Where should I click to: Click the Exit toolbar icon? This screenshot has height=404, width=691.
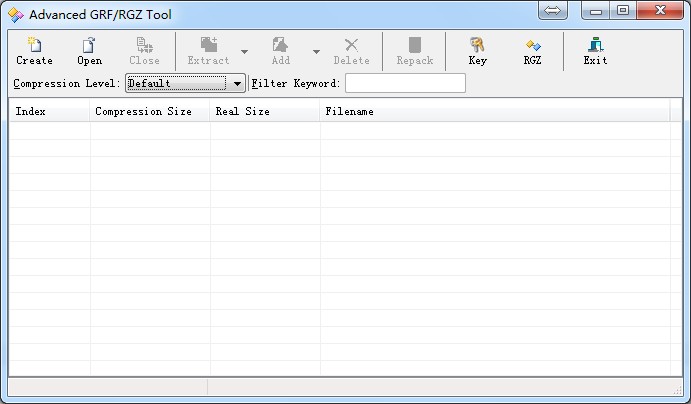coord(595,51)
